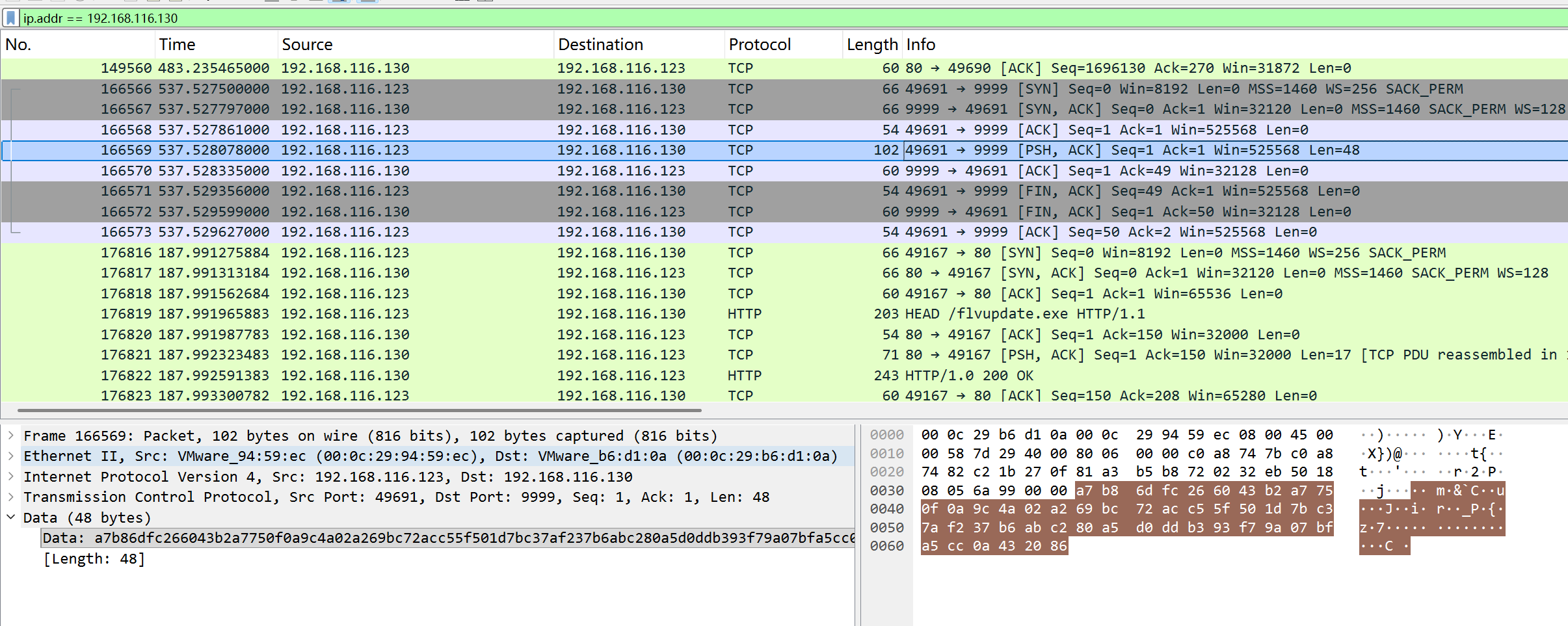This screenshot has width=1568, height=626.
Task: Click the ip.addr display filter field
Action: pyautogui.click(x=780, y=18)
